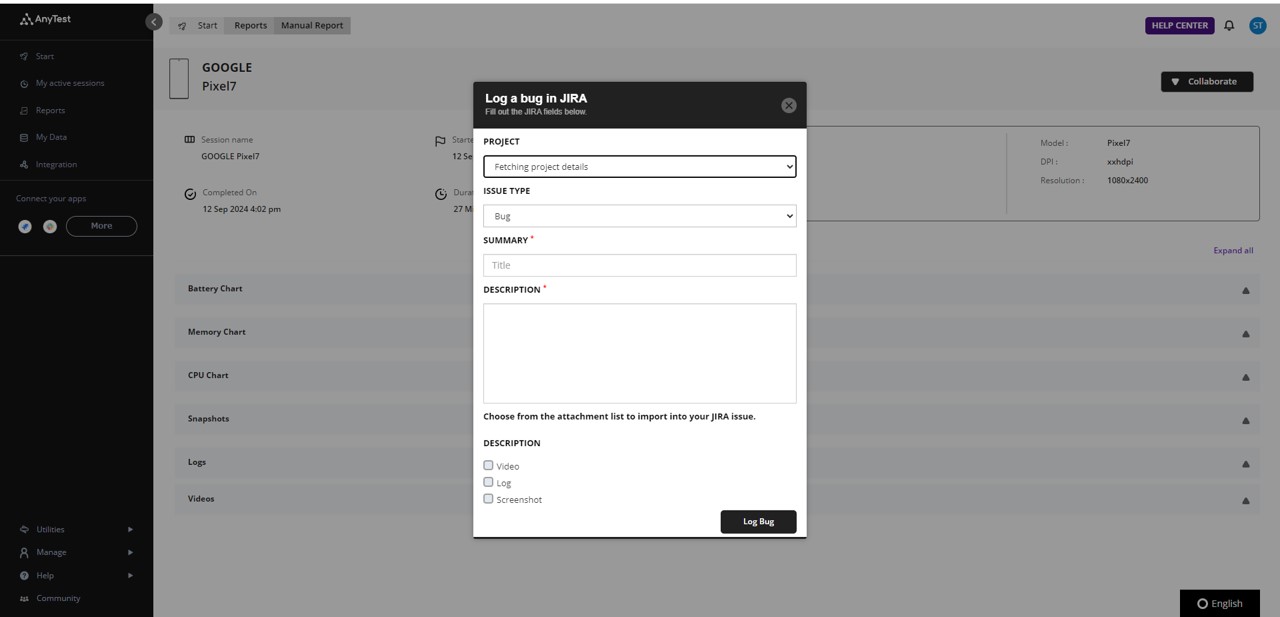This screenshot has height=617, width=1280.
Task: Click into the Description text area
Action: (640, 353)
